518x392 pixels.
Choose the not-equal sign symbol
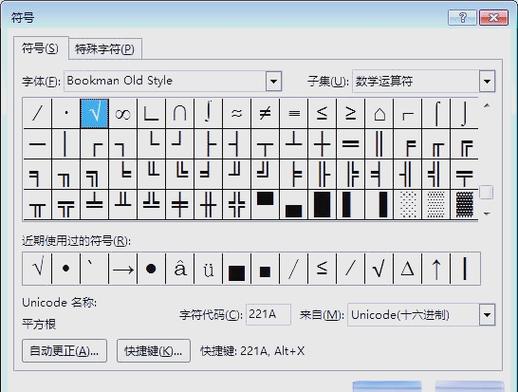click(265, 114)
